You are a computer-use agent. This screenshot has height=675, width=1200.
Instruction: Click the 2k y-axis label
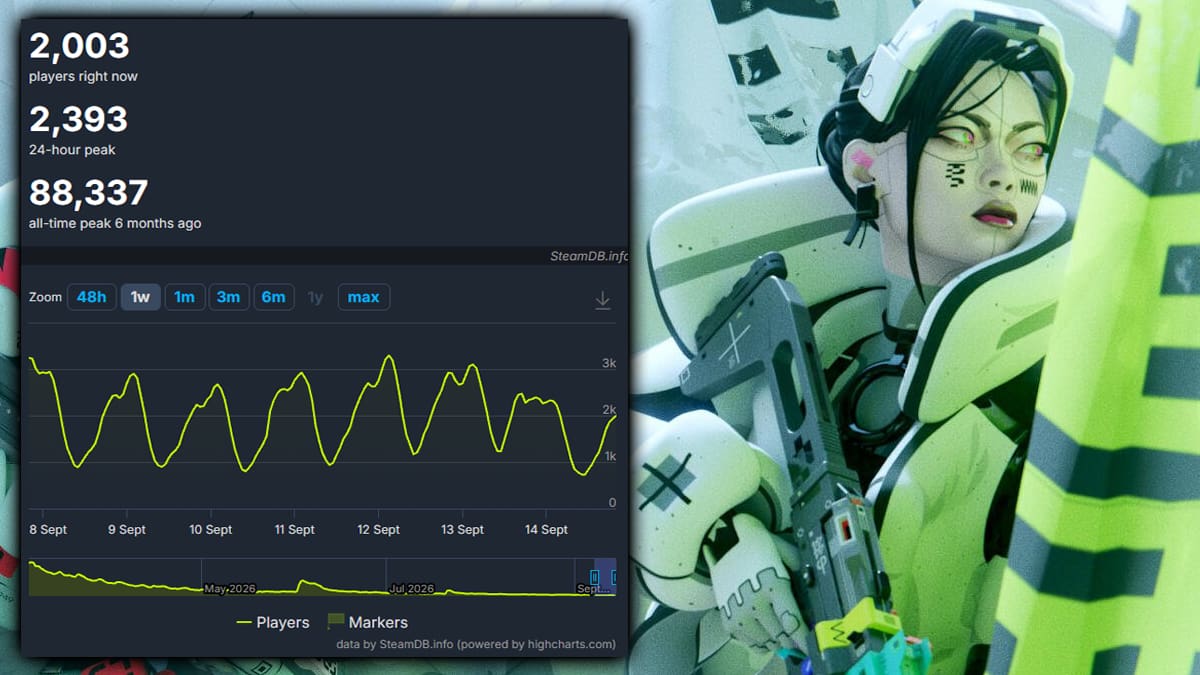pyautogui.click(x=608, y=410)
